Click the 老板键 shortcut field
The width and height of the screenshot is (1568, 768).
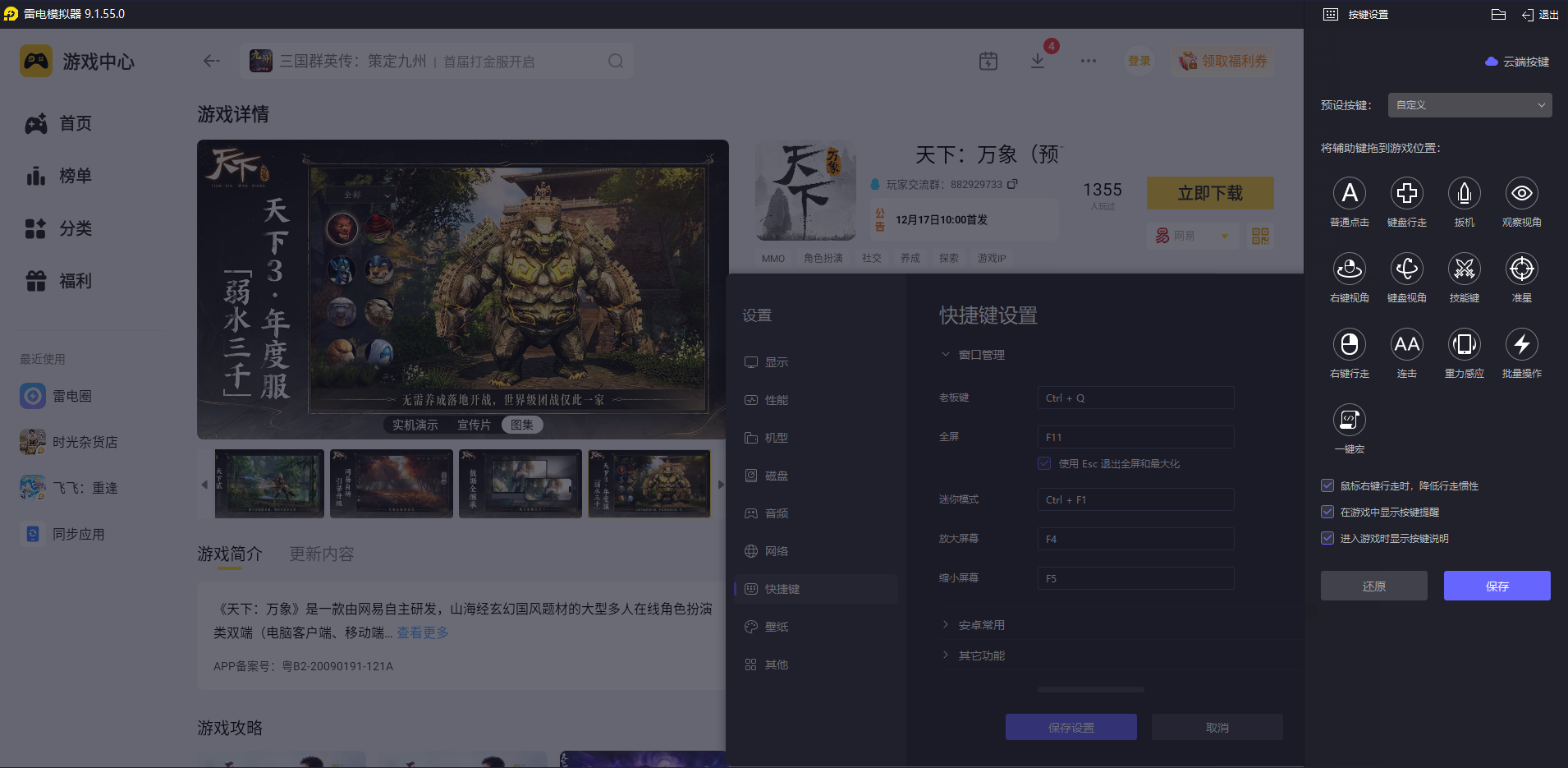coord(1136,398)
